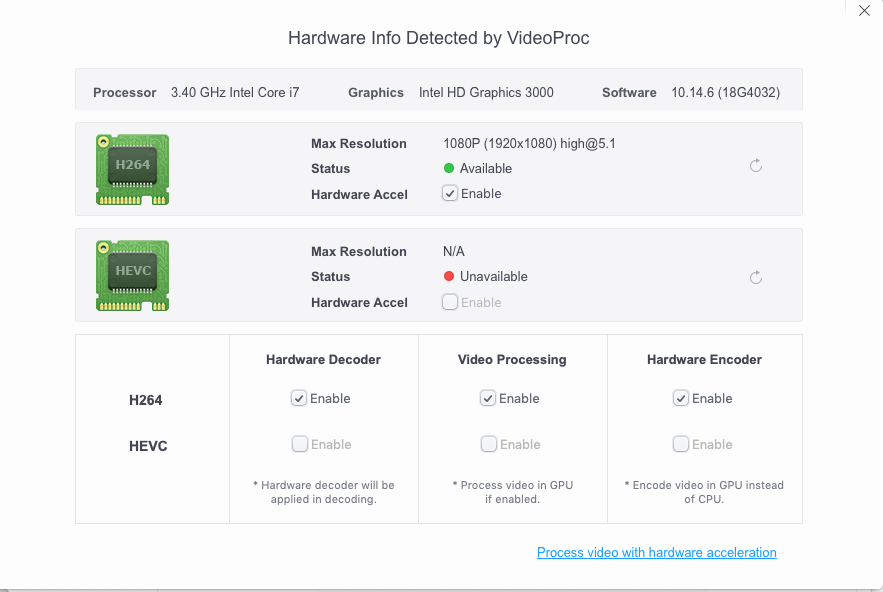Refresh the HEVC hardware detection

pos(756,277)
